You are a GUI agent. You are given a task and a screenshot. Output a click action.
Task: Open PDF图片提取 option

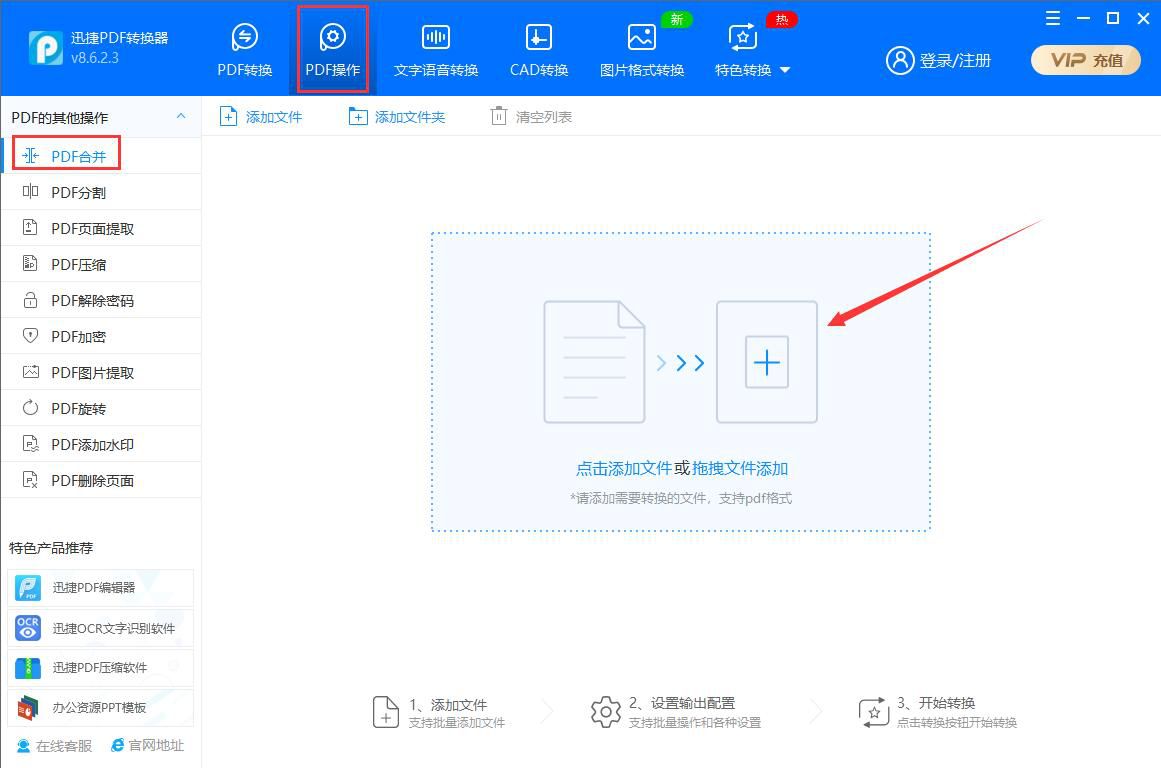(101, 373)
